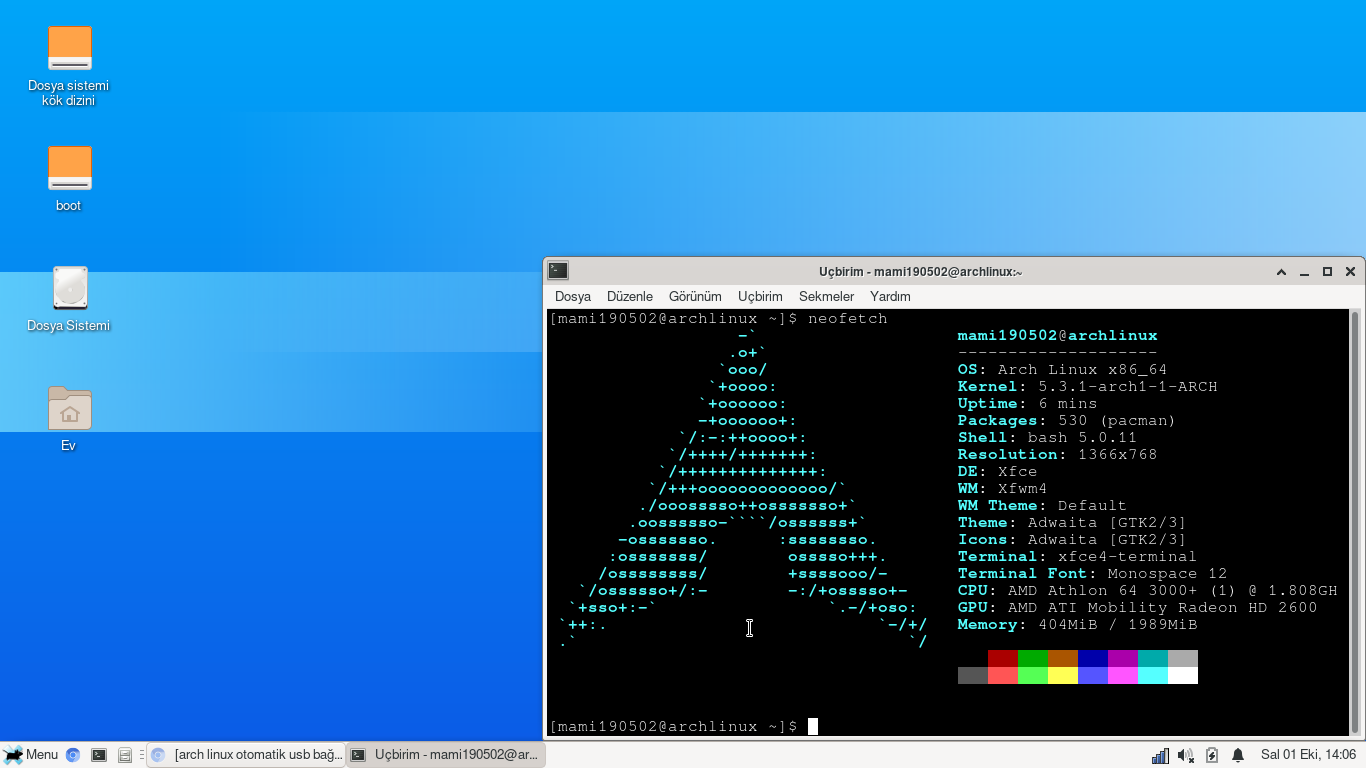
Task: Open the Uçbirim menu in the menu bar
Action: [x=760, y=296]
